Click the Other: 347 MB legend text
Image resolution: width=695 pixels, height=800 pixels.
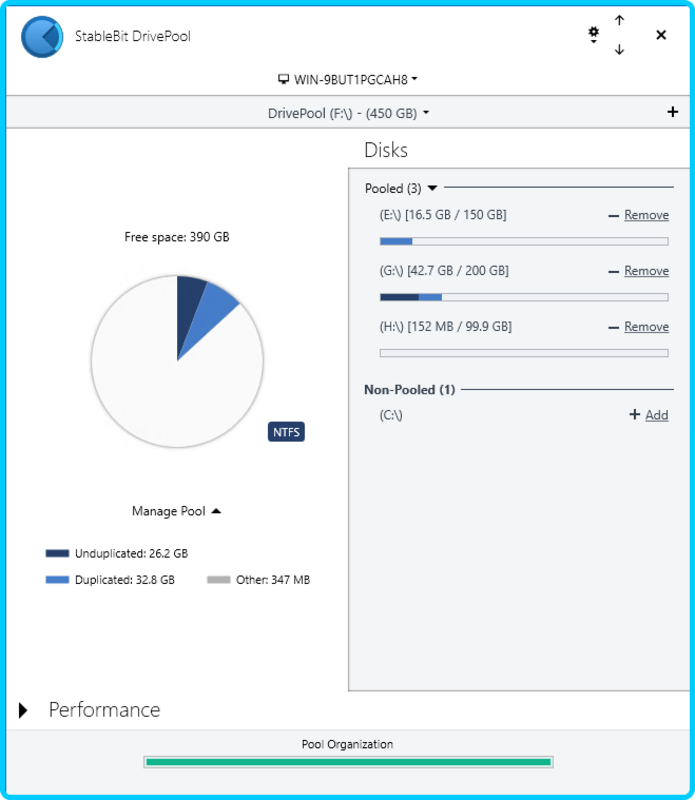click(273, 580)
